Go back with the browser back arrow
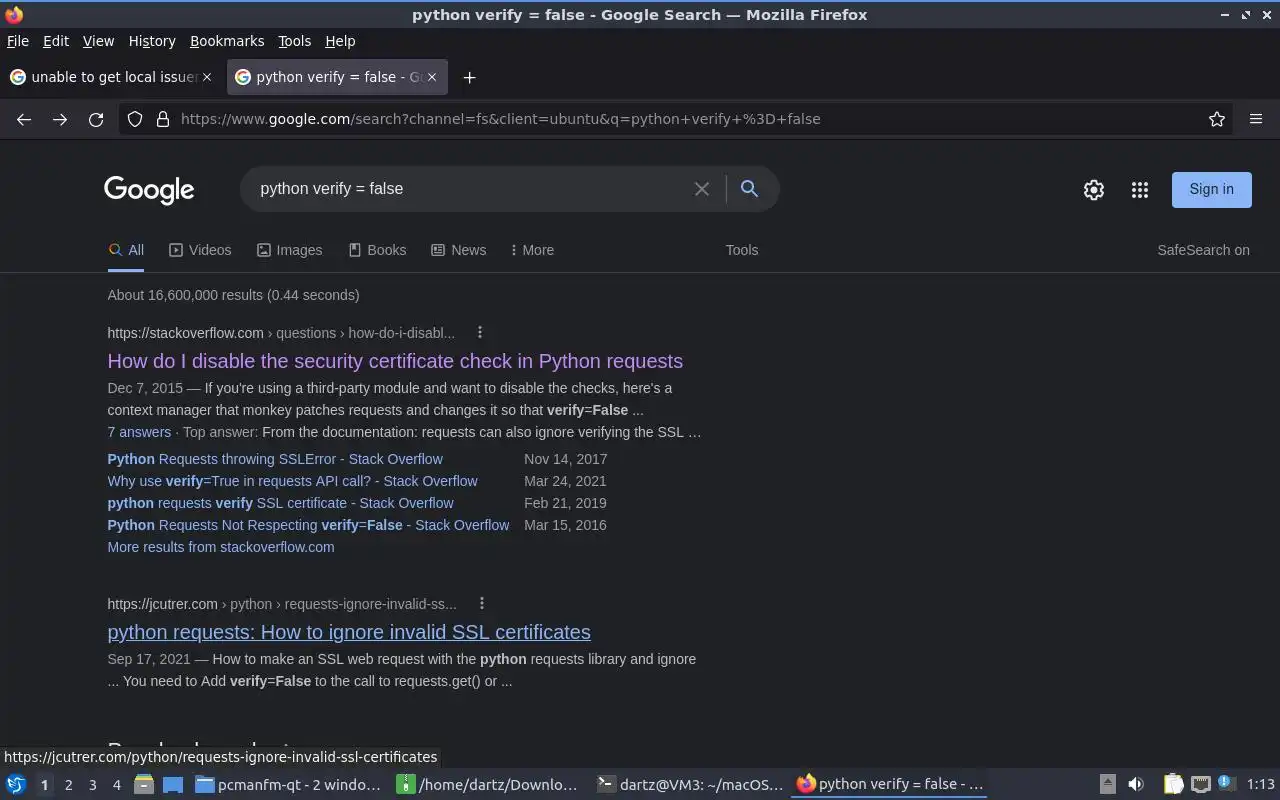Screen dimensions: 1280x800 pos(24,119)
